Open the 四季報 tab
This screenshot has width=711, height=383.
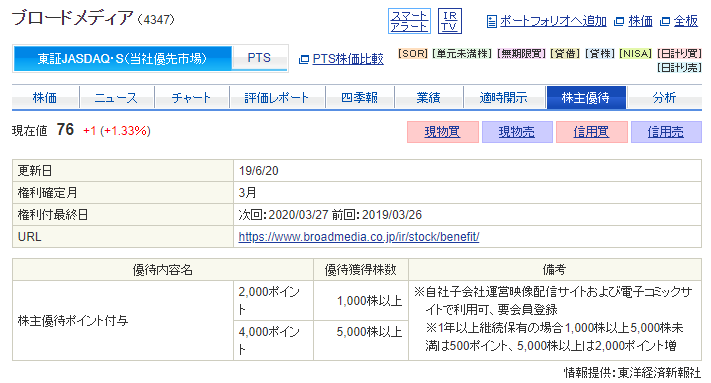359,97
